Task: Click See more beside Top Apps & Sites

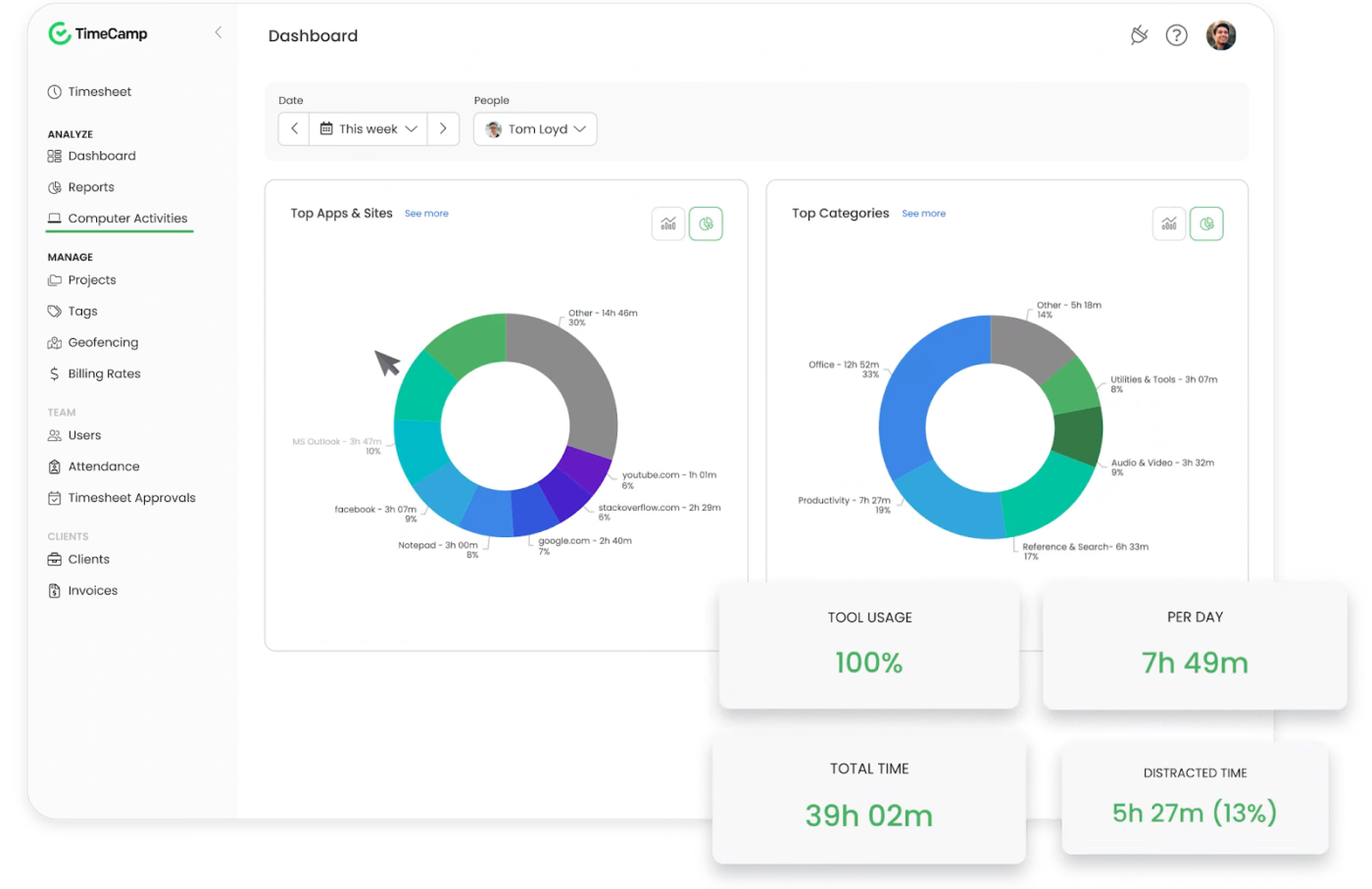Action: click(x=426, y=213)
